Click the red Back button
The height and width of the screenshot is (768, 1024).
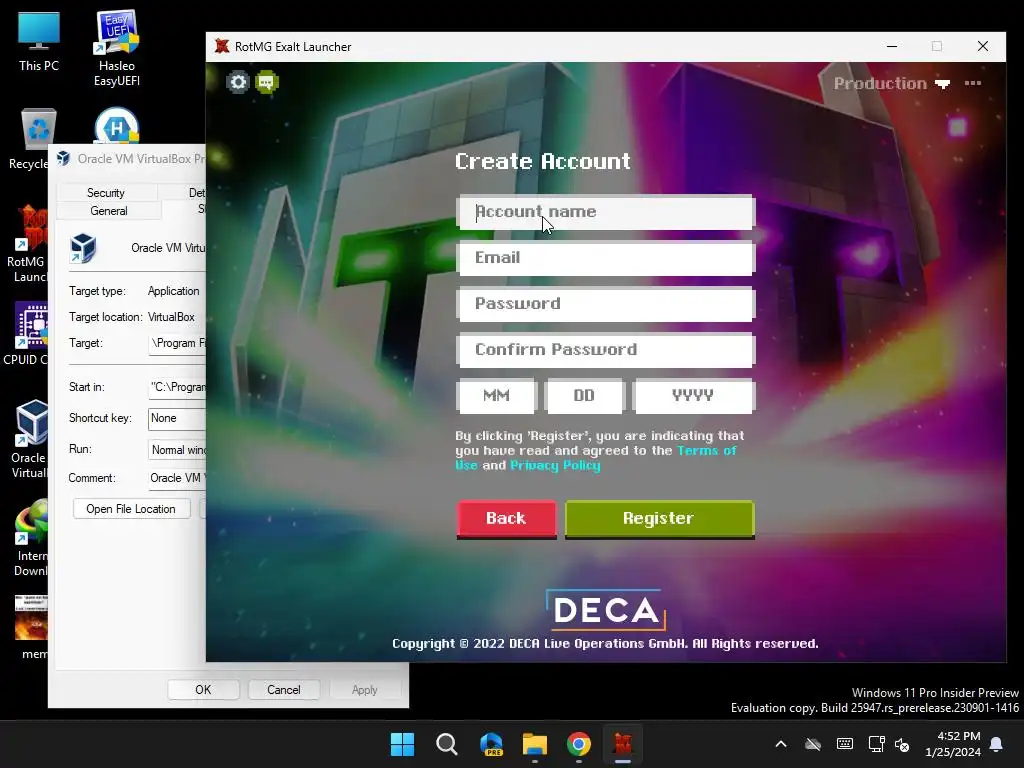point(506,519)
